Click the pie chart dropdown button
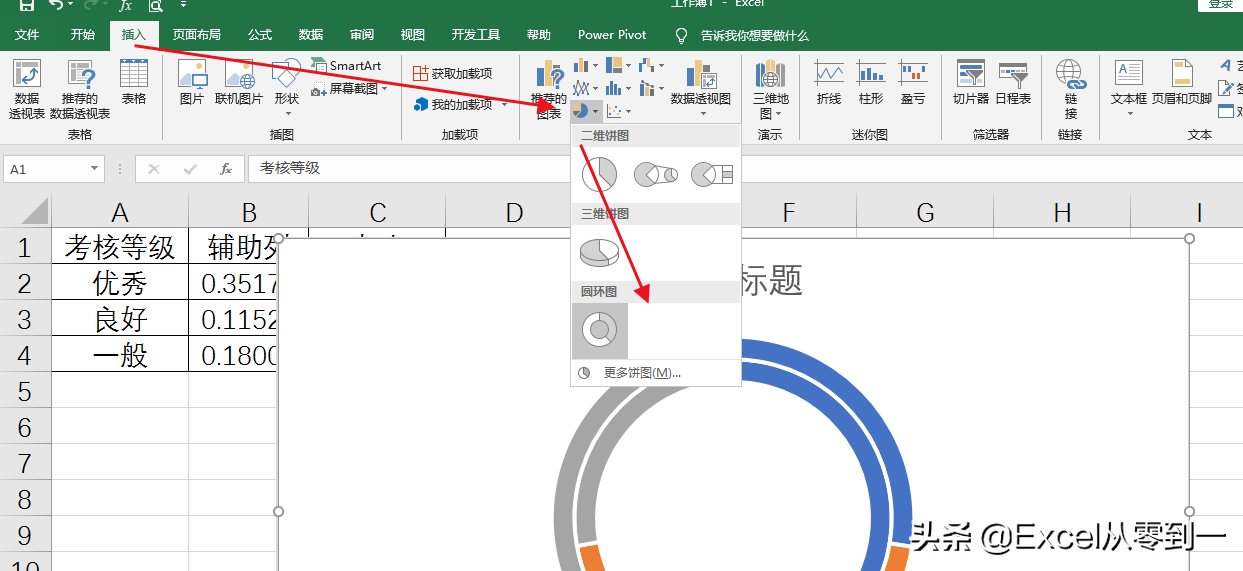 click(x=586, y=111)
